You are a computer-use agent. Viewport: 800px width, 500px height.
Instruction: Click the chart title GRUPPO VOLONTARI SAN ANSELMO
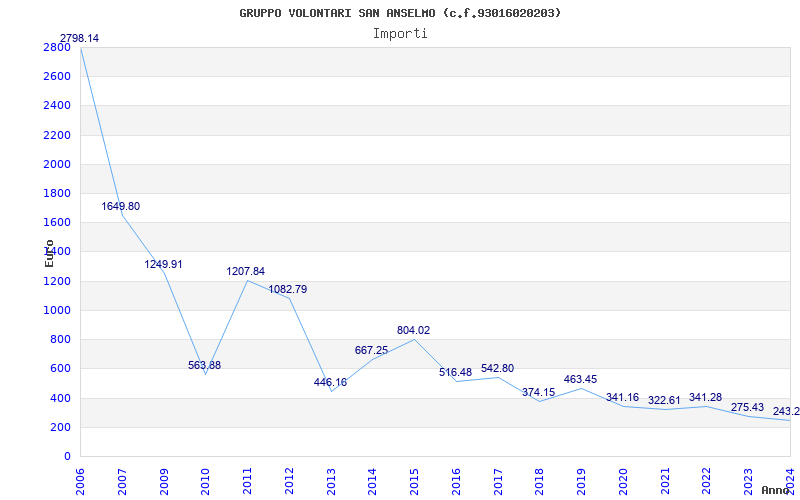(400, 13)
